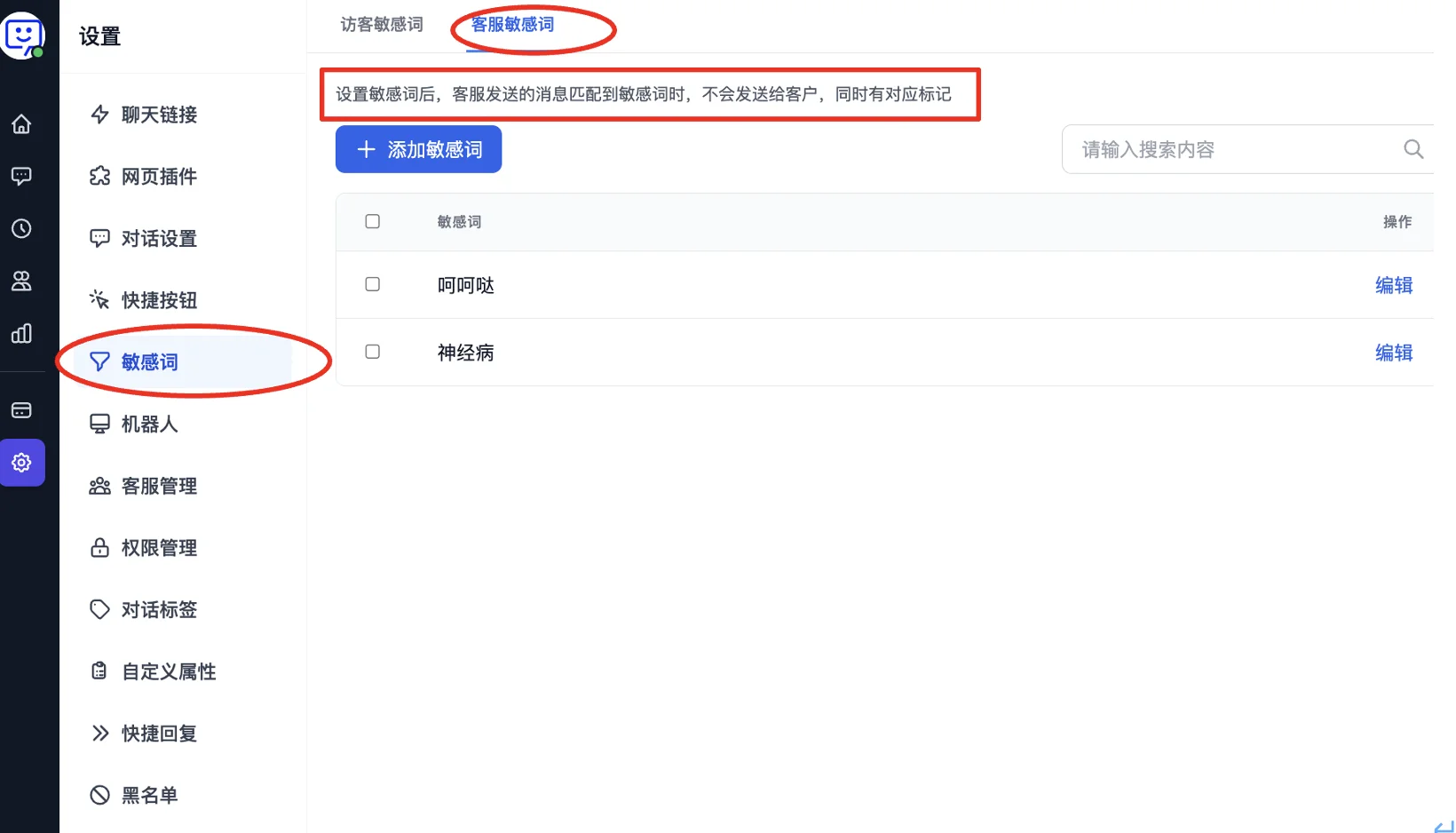Viewport: 1456px width, 833px height.
Task: Toggle the select-all checkbox in table header
Action: pos(373,221)
